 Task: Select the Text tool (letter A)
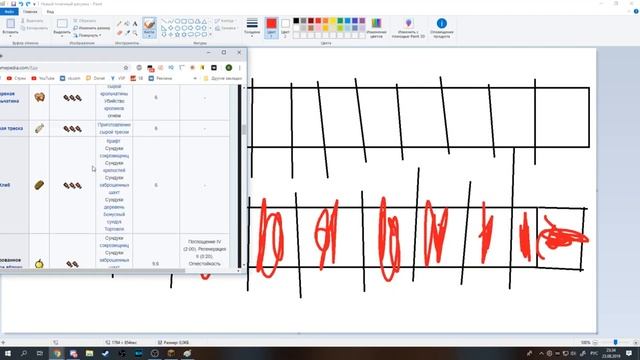135,24
